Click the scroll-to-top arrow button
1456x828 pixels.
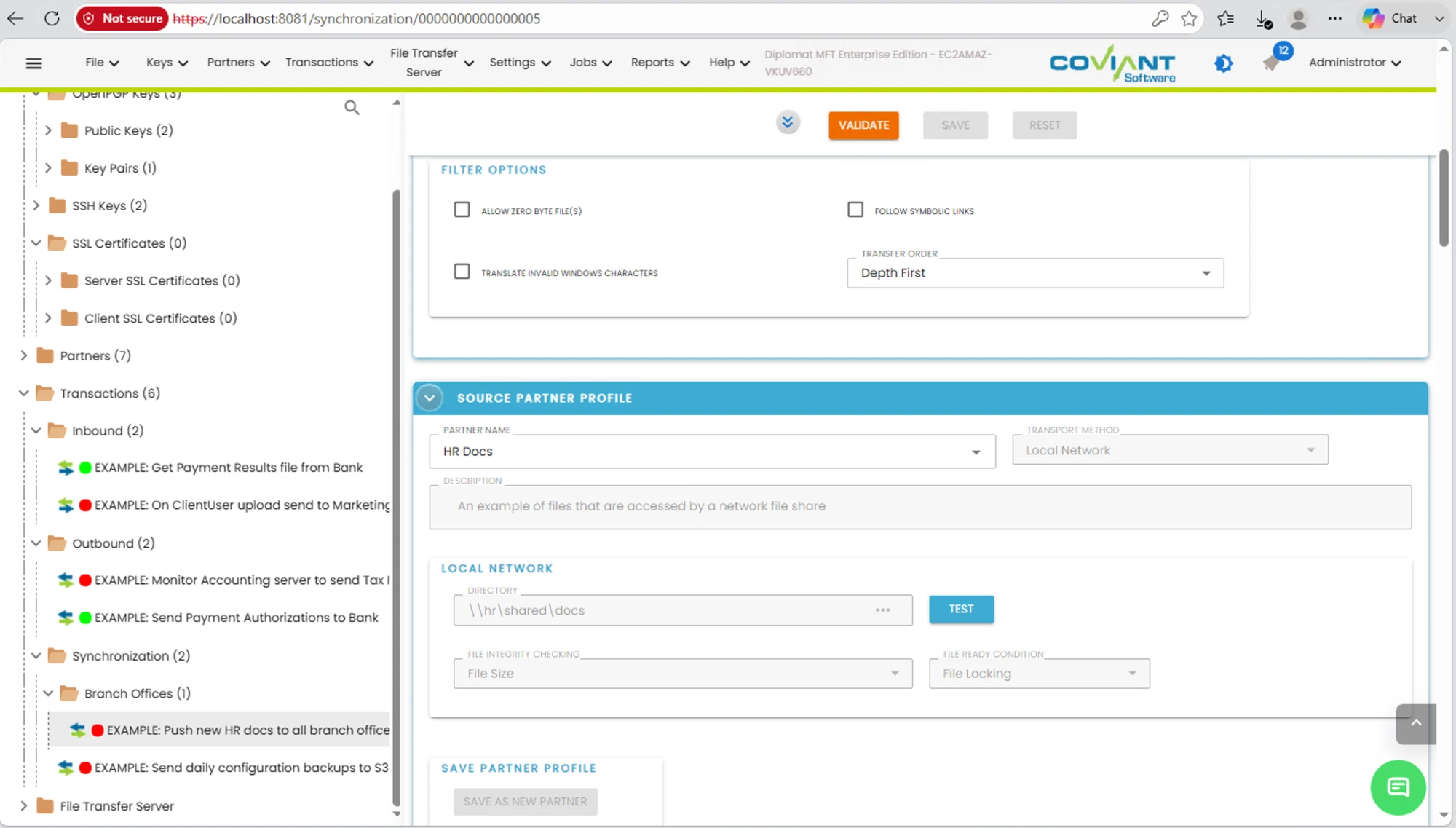[1416, 723]
